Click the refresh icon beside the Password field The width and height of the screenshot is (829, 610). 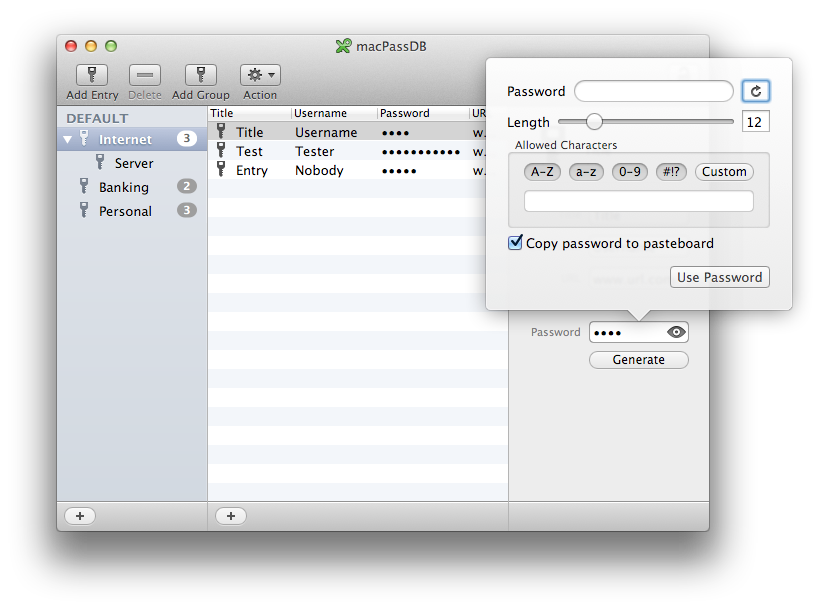click(x=756, y=92)
